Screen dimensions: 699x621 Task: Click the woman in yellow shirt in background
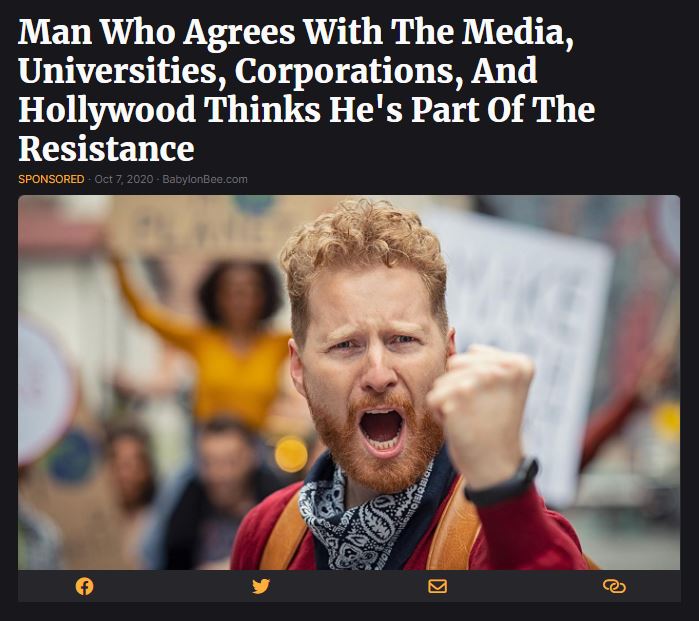pos(225,339)
